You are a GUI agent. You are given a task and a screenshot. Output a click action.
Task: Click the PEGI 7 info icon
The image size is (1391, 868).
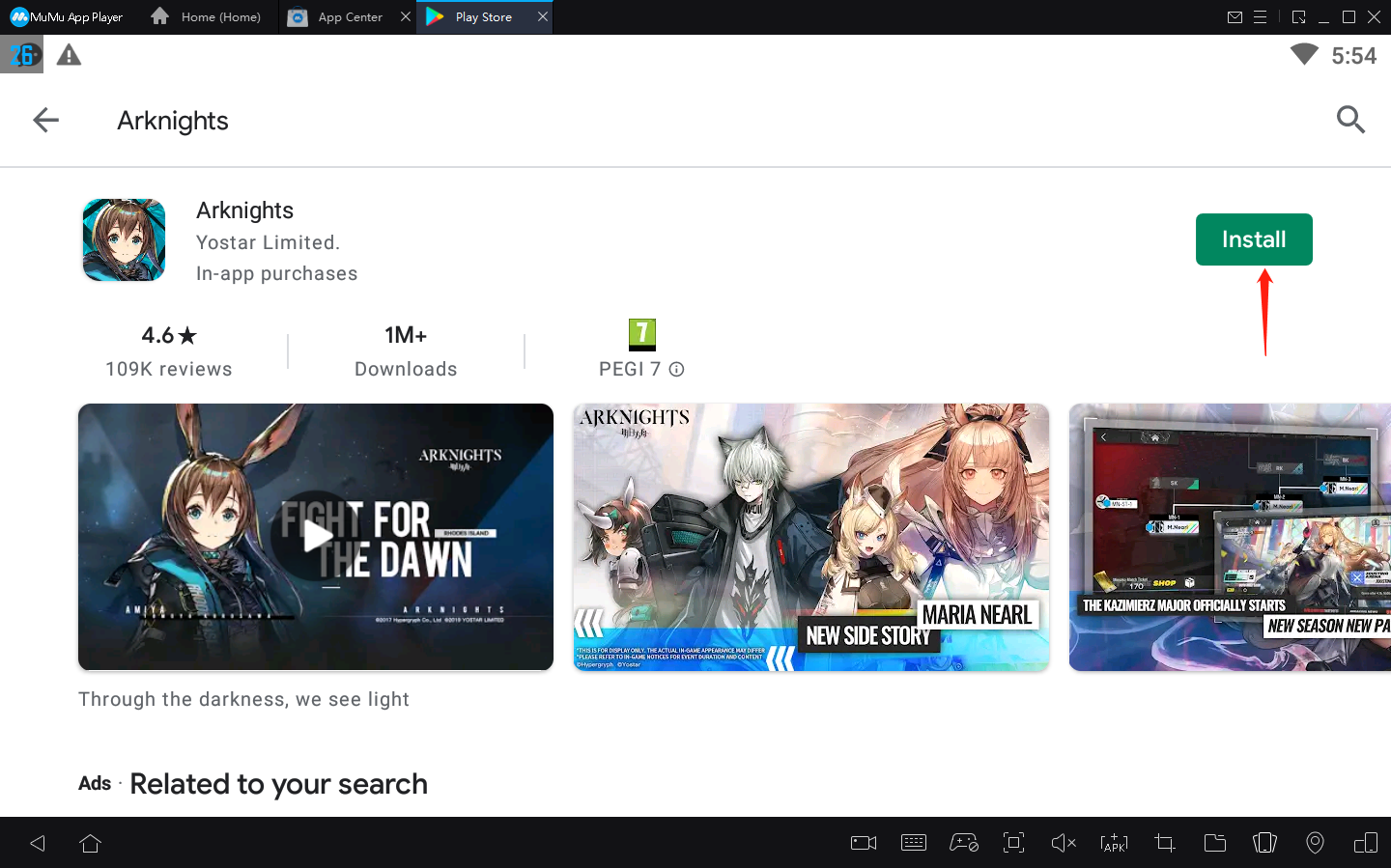click(x=677, y=369)
